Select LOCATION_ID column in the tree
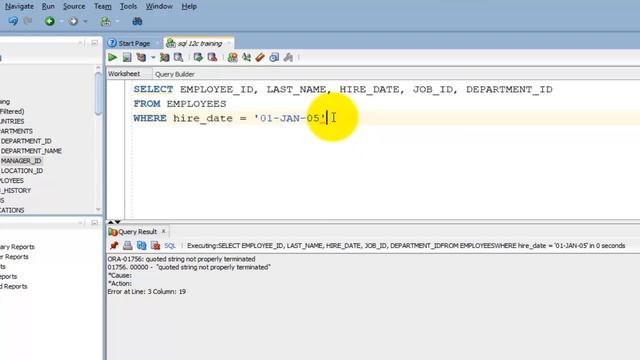This screenshot has width=640, height=360. click(22, 171)
